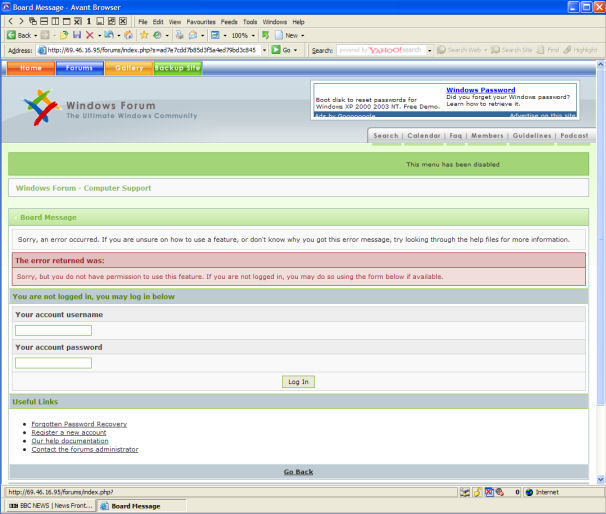Click the account password input field
This screenshot has width=606, height=514.
click(x=53, y=363)
